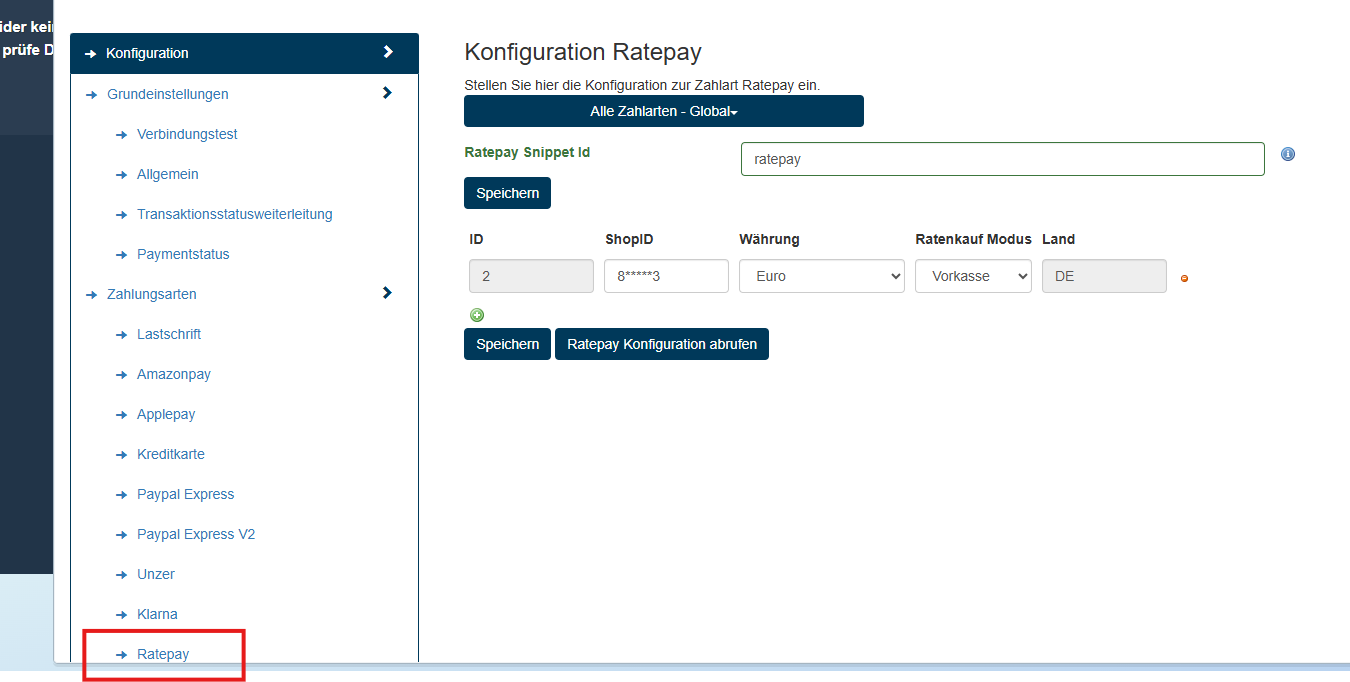The width and height of the screenshot is (1350, 682).
Task: Click the Konfiguration Ratepay heading
Action: [583, 53]
